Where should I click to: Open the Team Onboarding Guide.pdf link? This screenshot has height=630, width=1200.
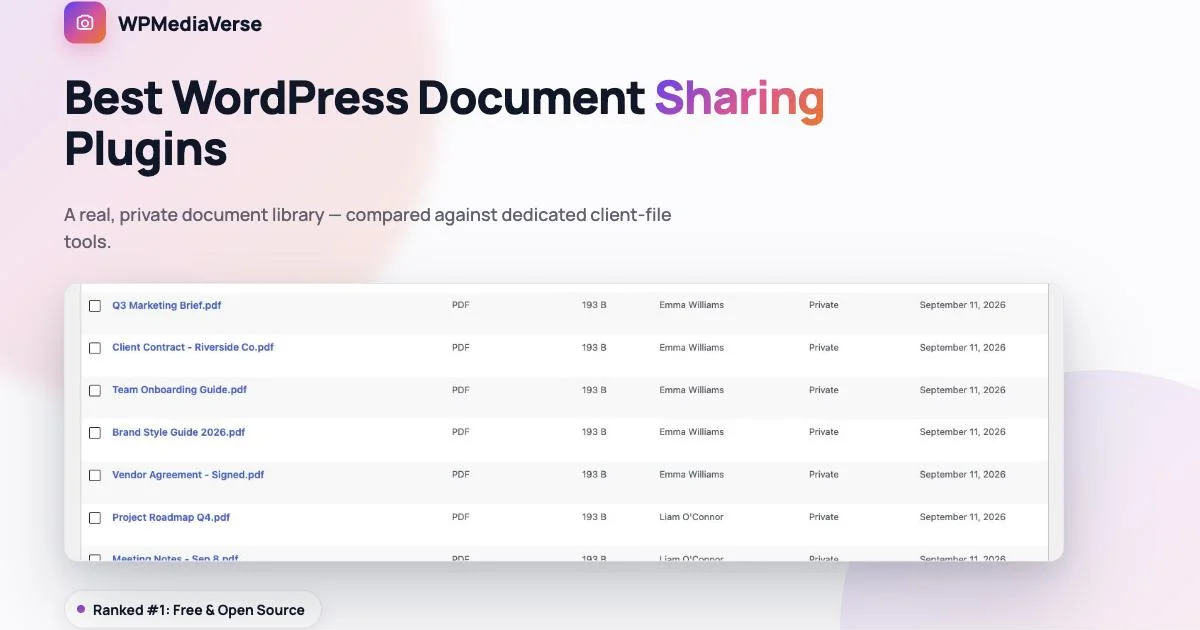(179, 390)
